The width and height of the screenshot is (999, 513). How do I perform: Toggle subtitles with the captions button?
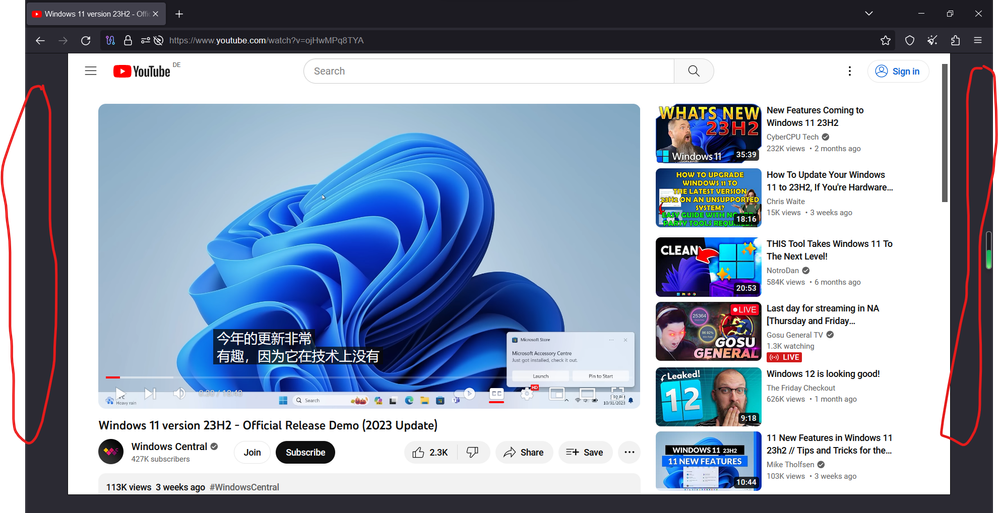(x=496, y=394)
